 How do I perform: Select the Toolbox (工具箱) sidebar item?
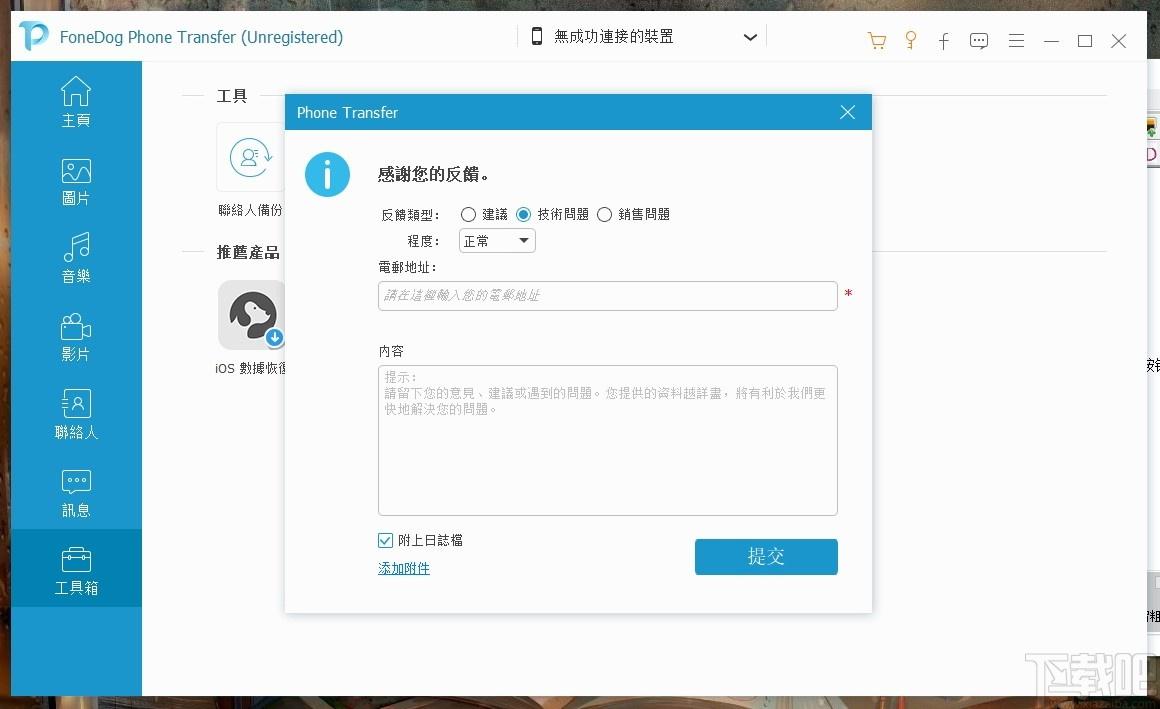pos(76,568)
